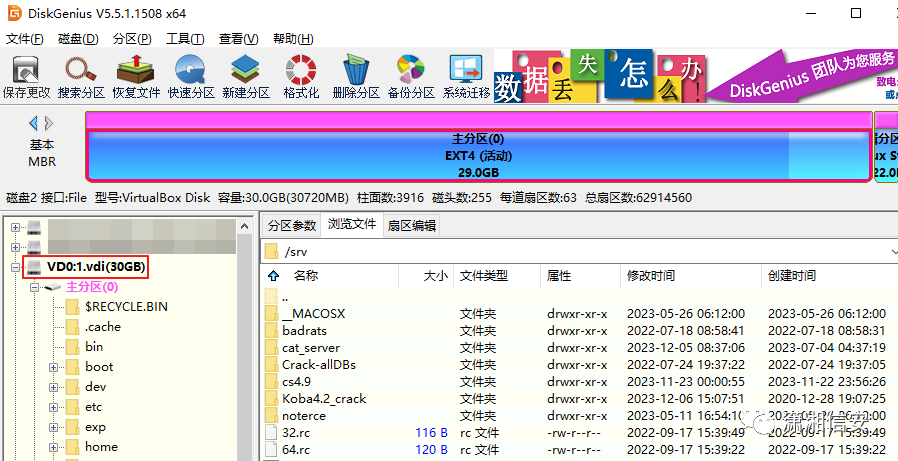Click the up-directory arrow in file list header

[273, 276]
